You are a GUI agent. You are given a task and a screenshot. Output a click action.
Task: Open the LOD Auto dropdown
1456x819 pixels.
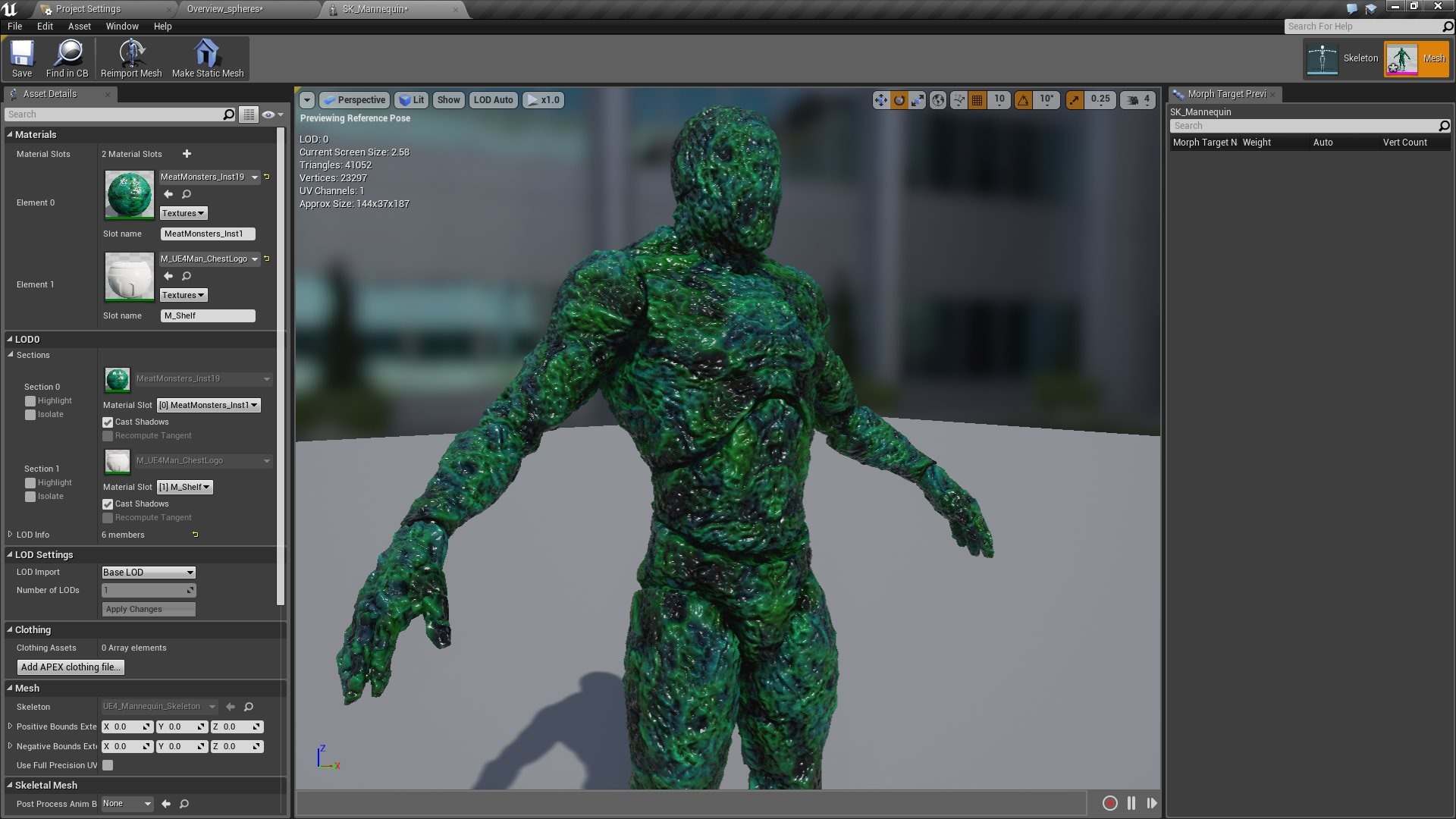493,99
